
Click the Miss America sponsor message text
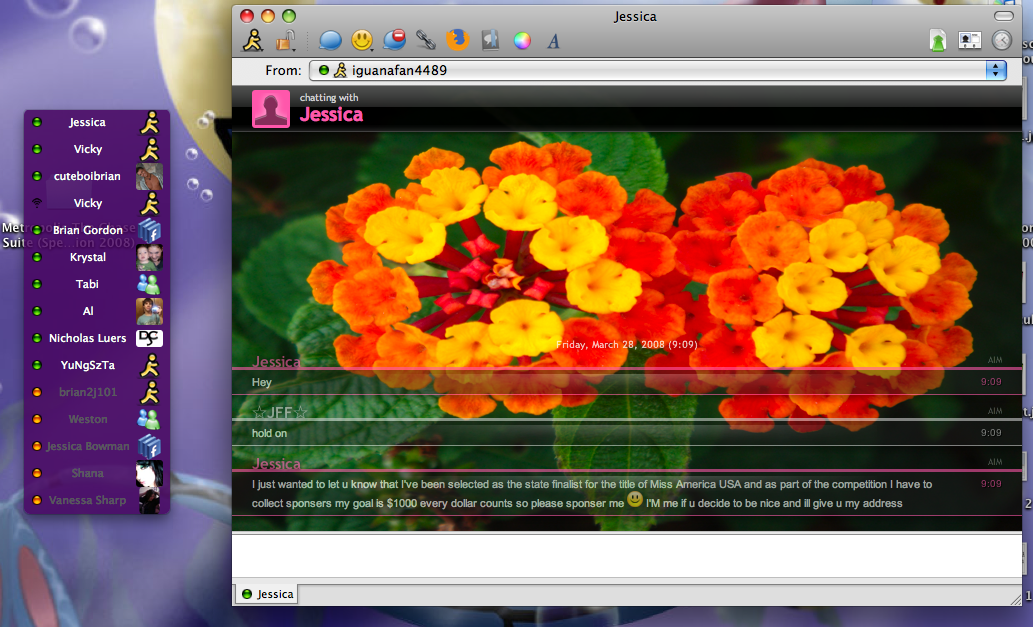[x=592, y=493]
